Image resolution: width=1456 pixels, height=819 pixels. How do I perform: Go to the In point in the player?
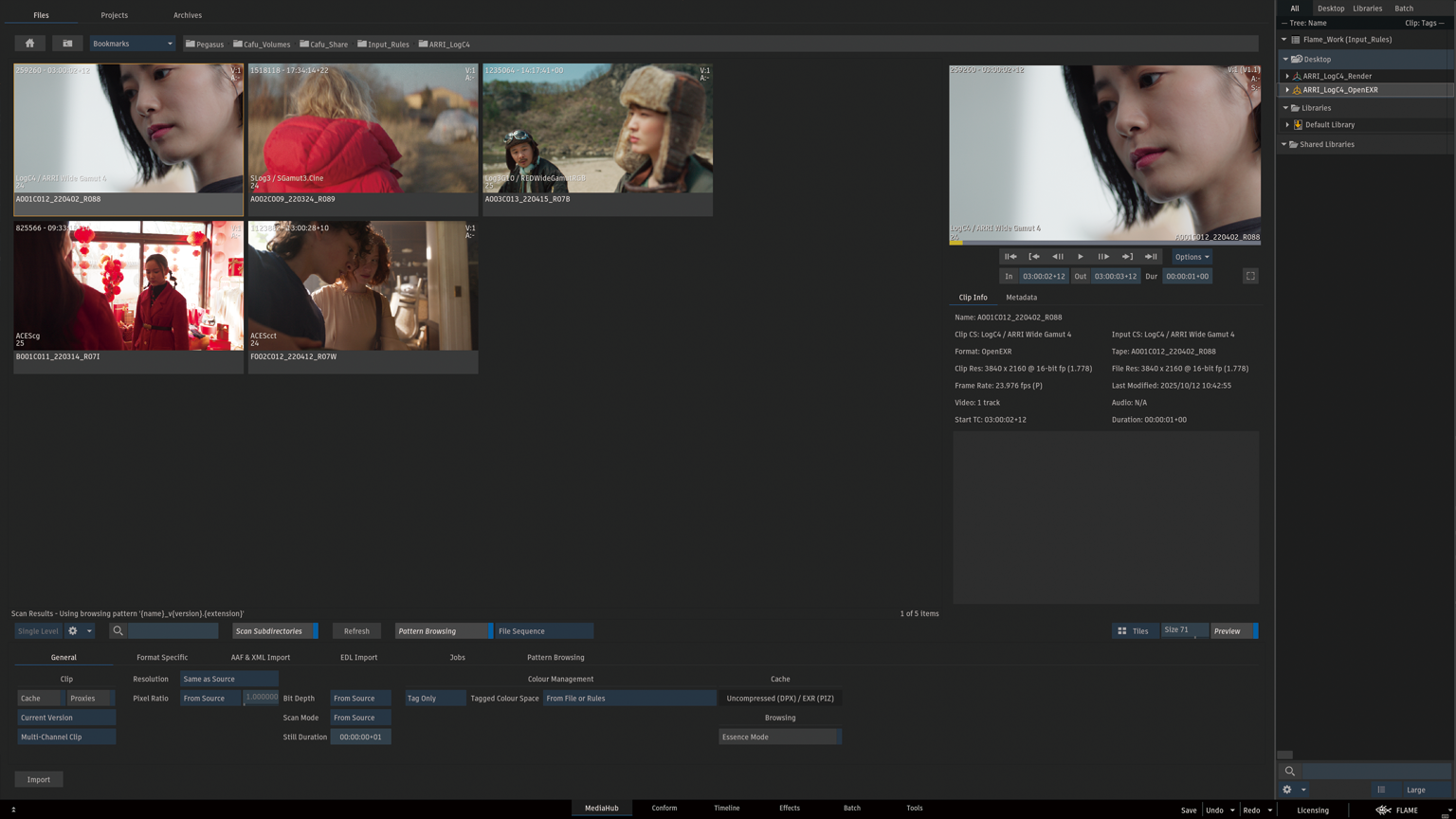click(x=1034, y=257)
